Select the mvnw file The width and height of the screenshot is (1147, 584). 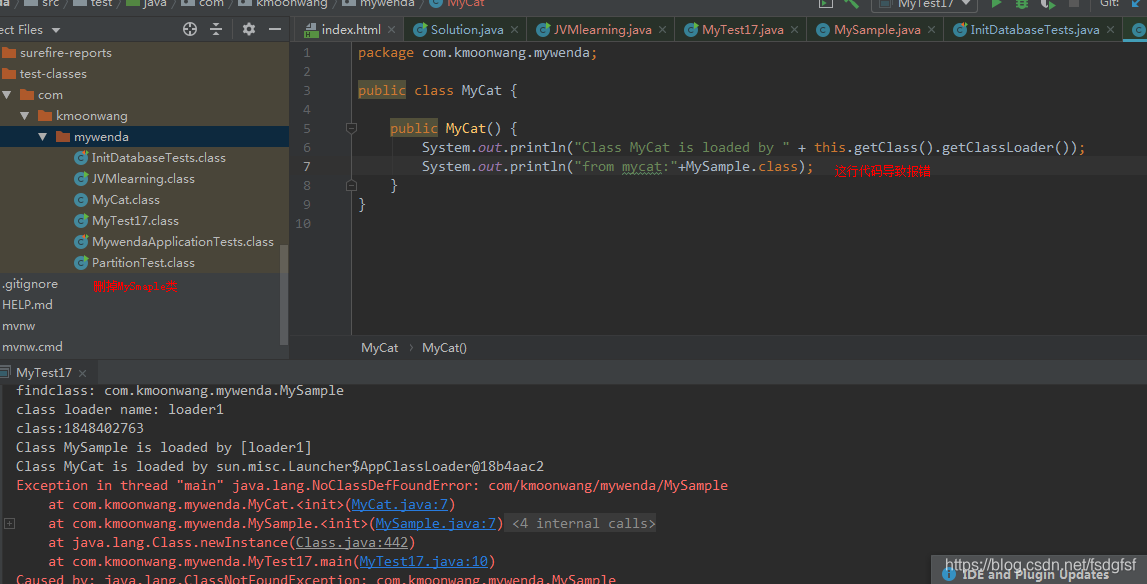click(x=19, y=326)
